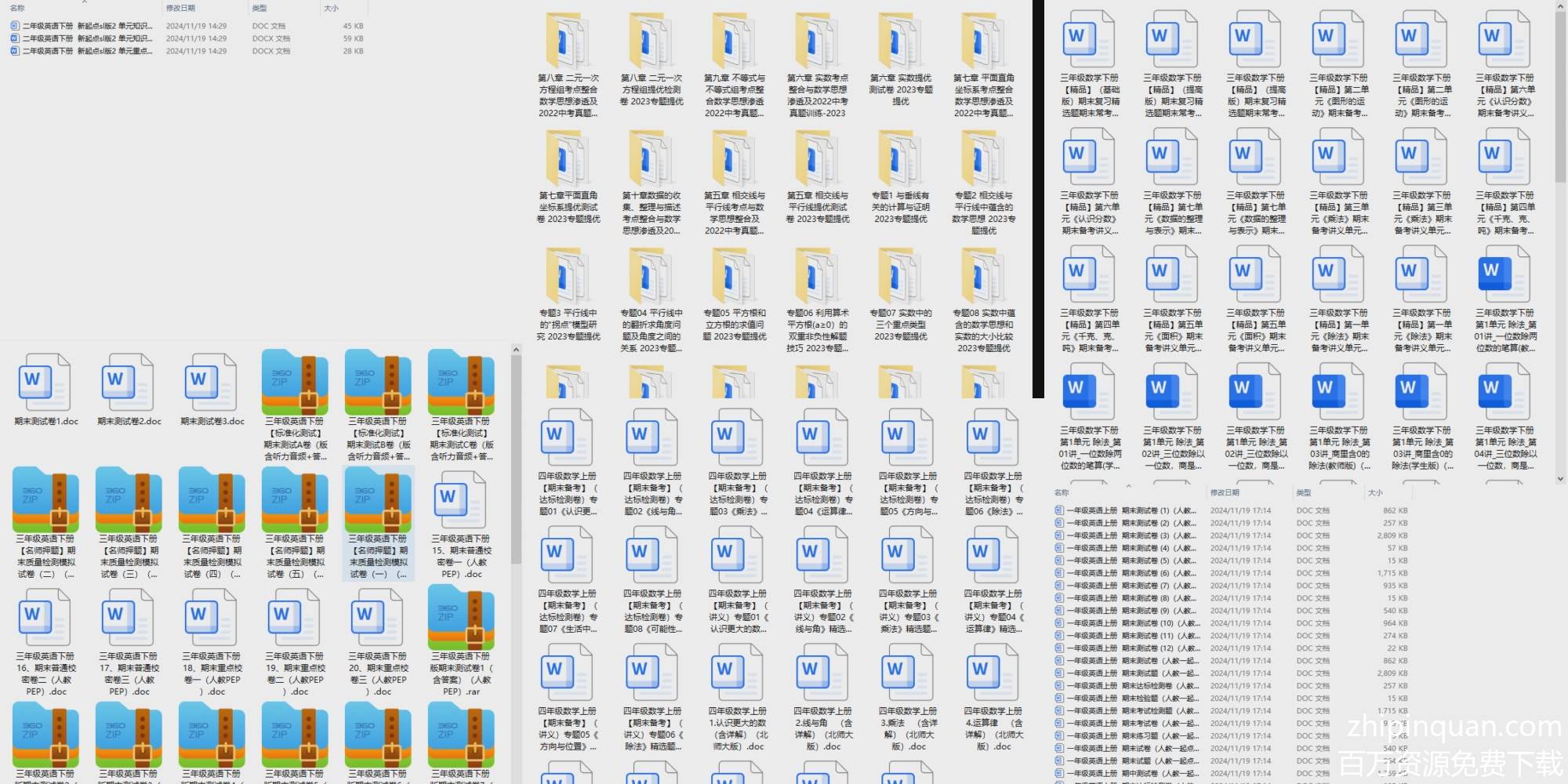This screenshot has height=784, width=1568.
Task: Open the 第八章 二元一次方程组考点整合 folder
Action: [568, 43]
